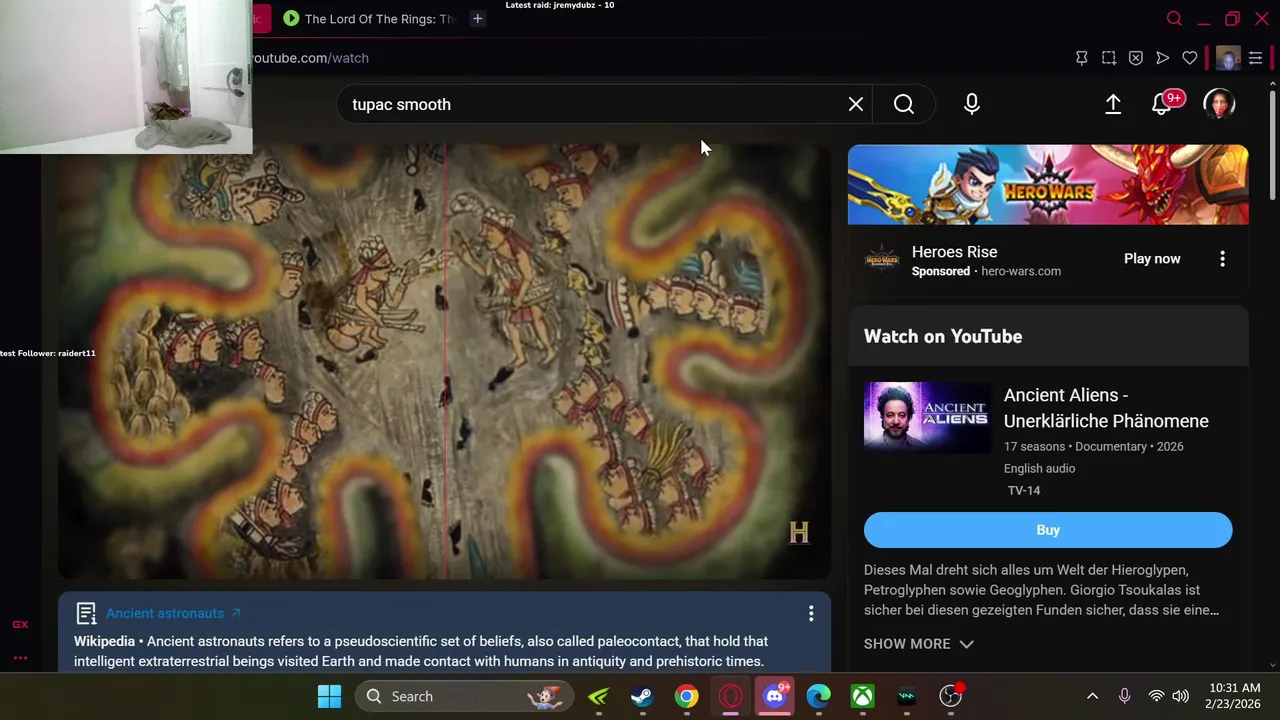Open a new tab with the plus button
1280x720 pixels.
(x=478, y=19)
